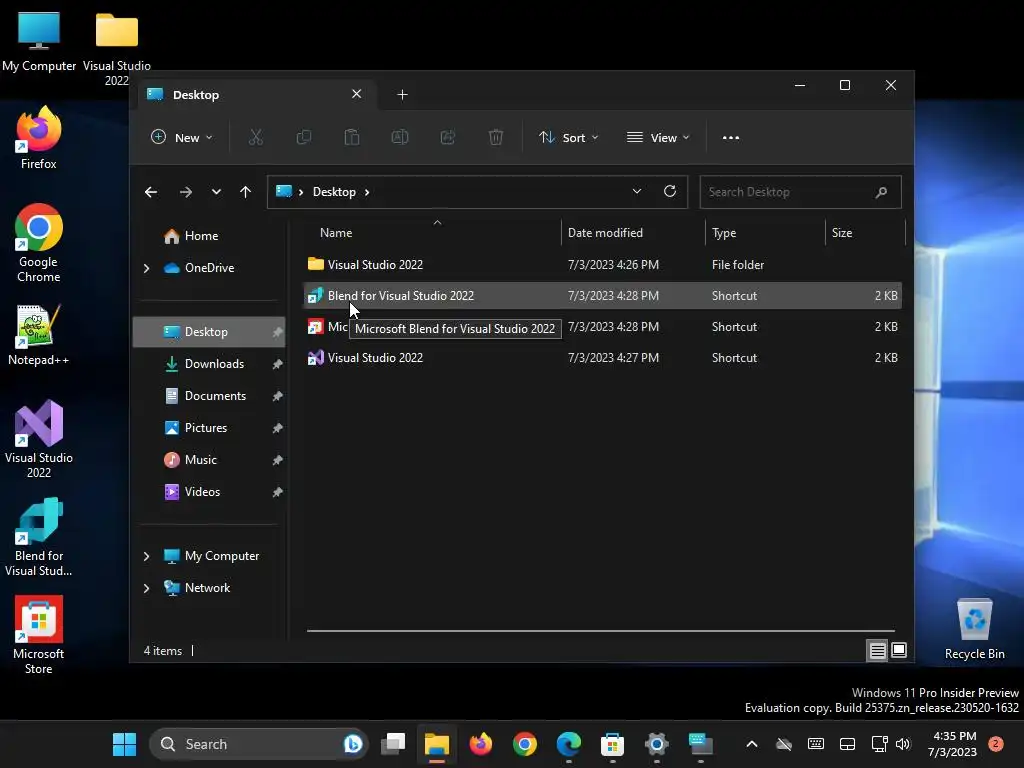Image resolution: width=1024 pixels, height=768 pixels.
Task: Select the Desktop tab
Action: [255, 95]
